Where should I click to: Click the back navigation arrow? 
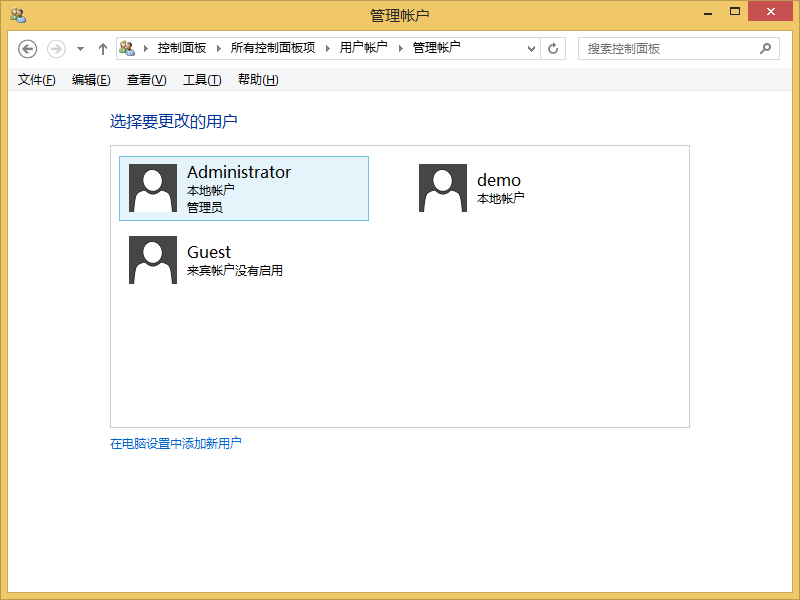(27, 48)
